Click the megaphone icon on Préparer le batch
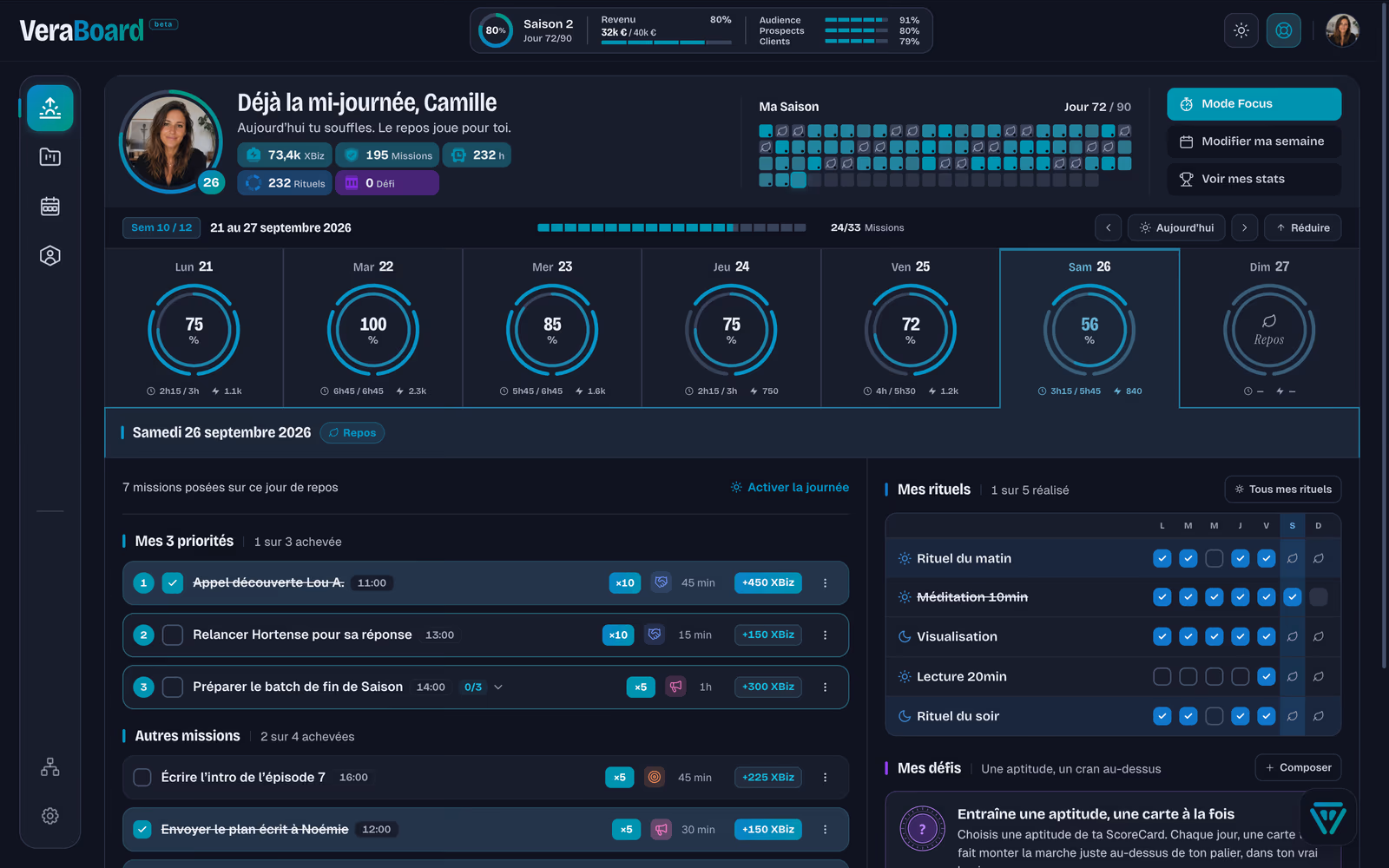The image size is (1389, 868). pyautogui.click(x=675, y=687)
